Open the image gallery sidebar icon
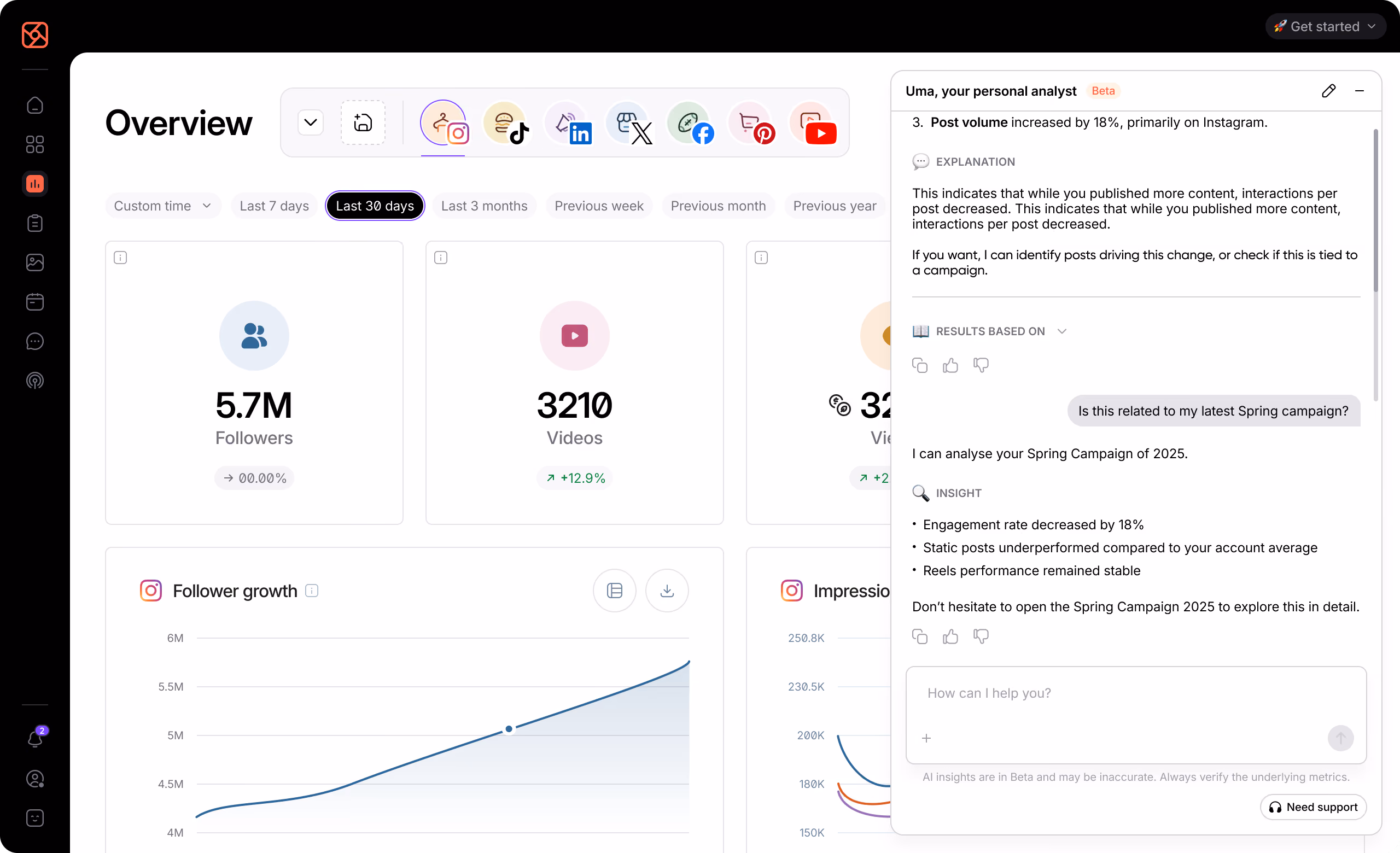 (x=34, y=262)
